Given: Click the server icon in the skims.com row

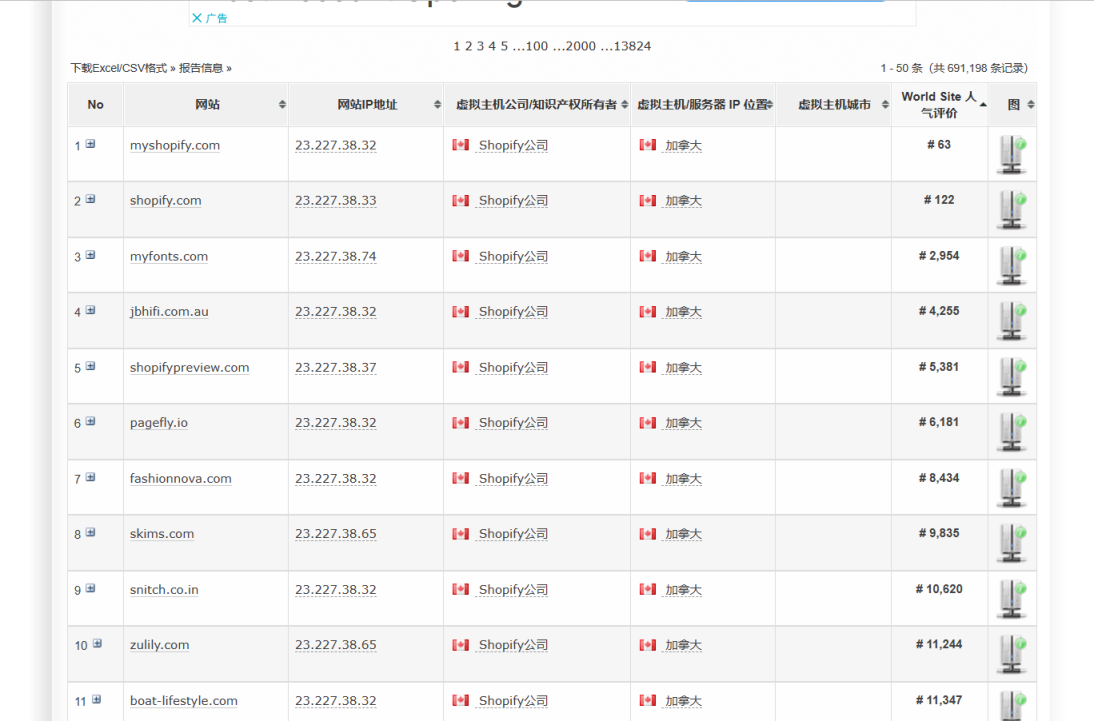Looking at the screenshot, I should [x=1012, y=543].
